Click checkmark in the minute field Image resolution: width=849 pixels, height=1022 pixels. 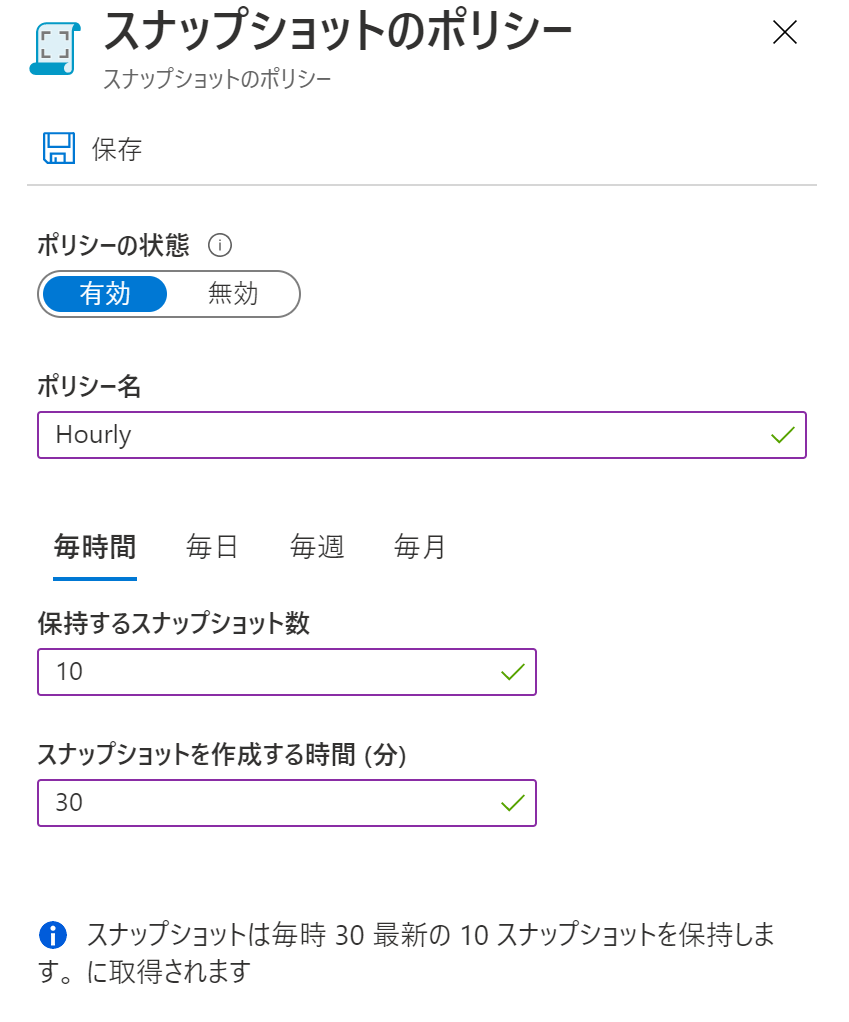pos(513,803)
